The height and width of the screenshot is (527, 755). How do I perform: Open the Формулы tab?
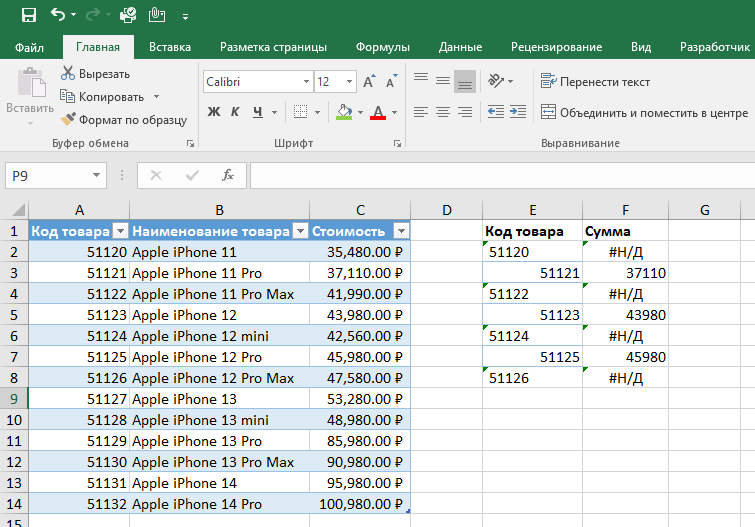383,47
